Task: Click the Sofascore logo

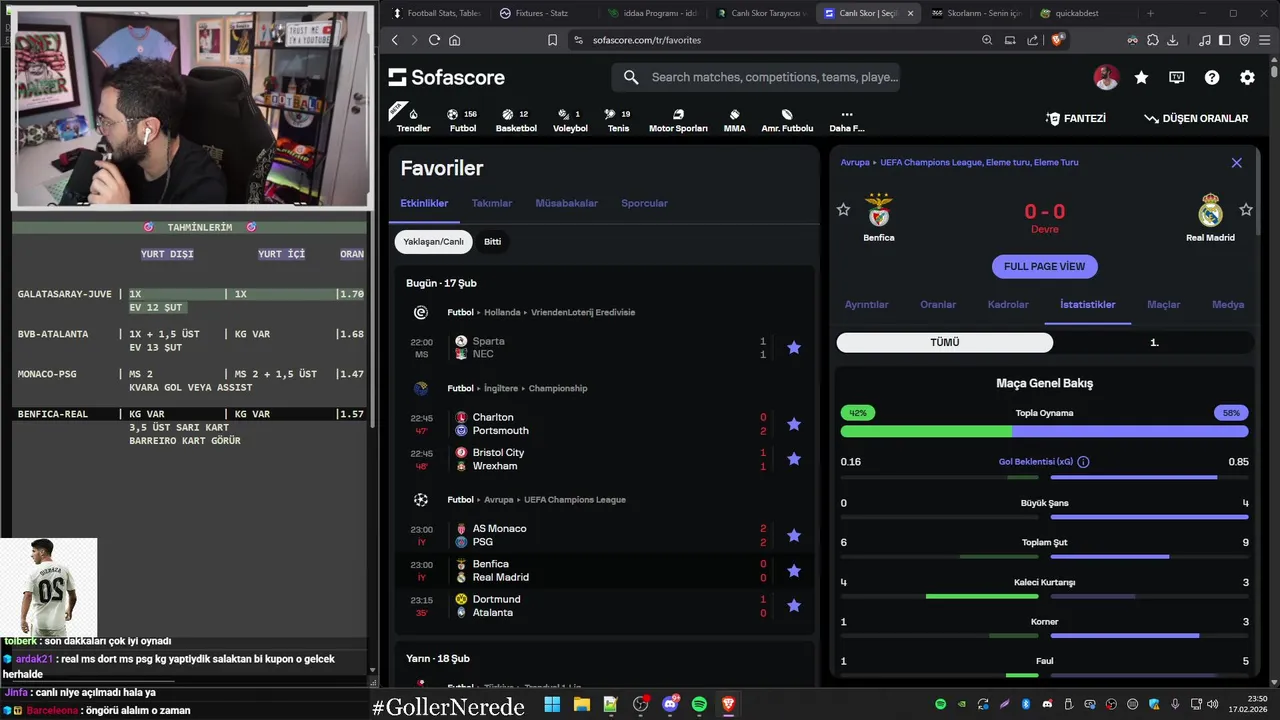Action: tap(447, 77)
